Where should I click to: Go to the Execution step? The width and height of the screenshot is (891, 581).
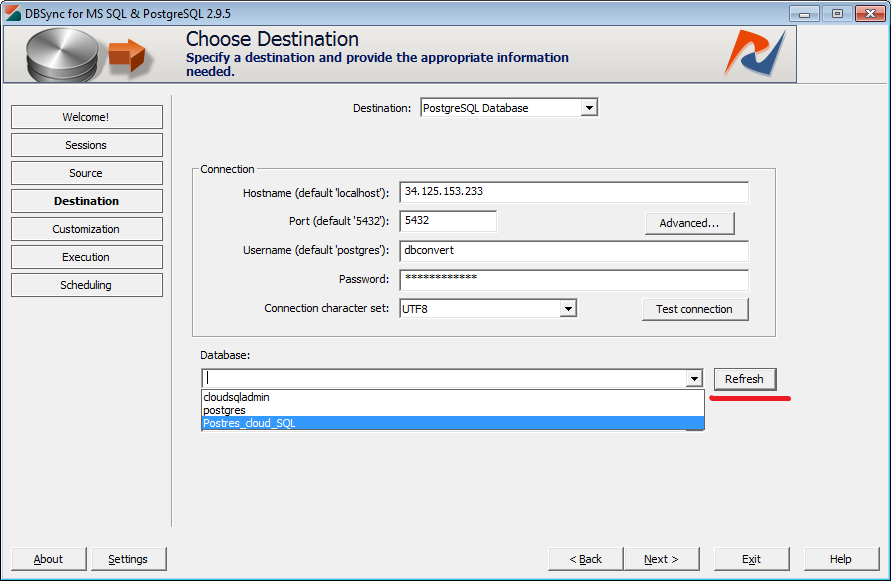(x=86, y=257)
